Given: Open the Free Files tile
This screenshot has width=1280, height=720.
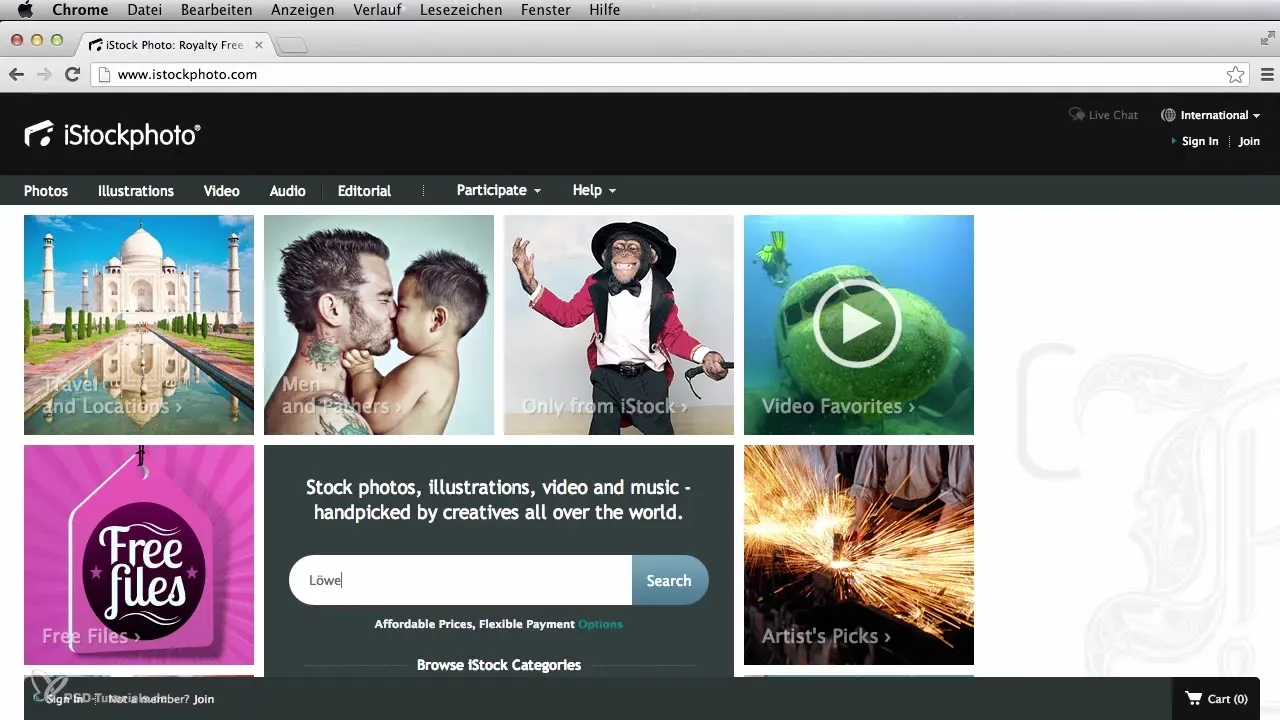Looking at the screenshot, I should (139, 555).
